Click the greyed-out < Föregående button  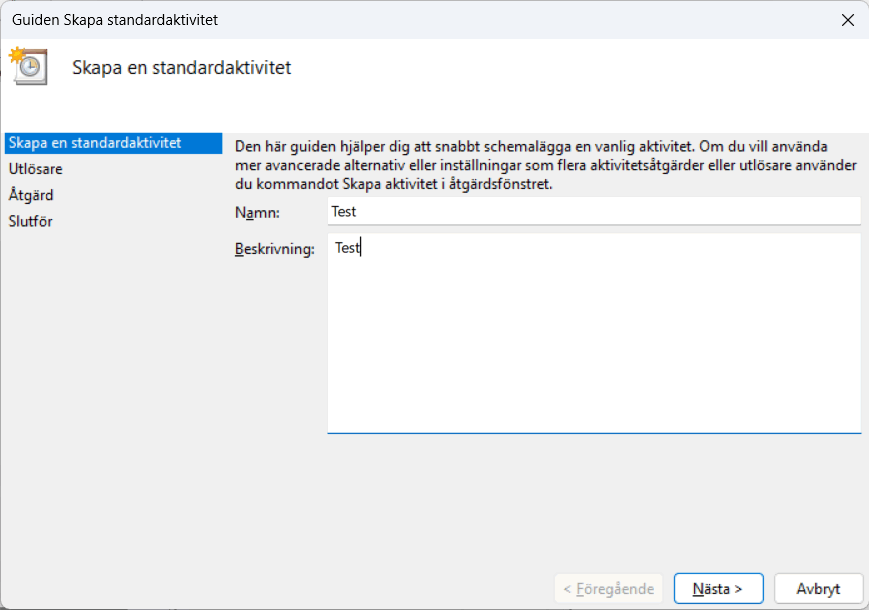(x=608, y=589)
